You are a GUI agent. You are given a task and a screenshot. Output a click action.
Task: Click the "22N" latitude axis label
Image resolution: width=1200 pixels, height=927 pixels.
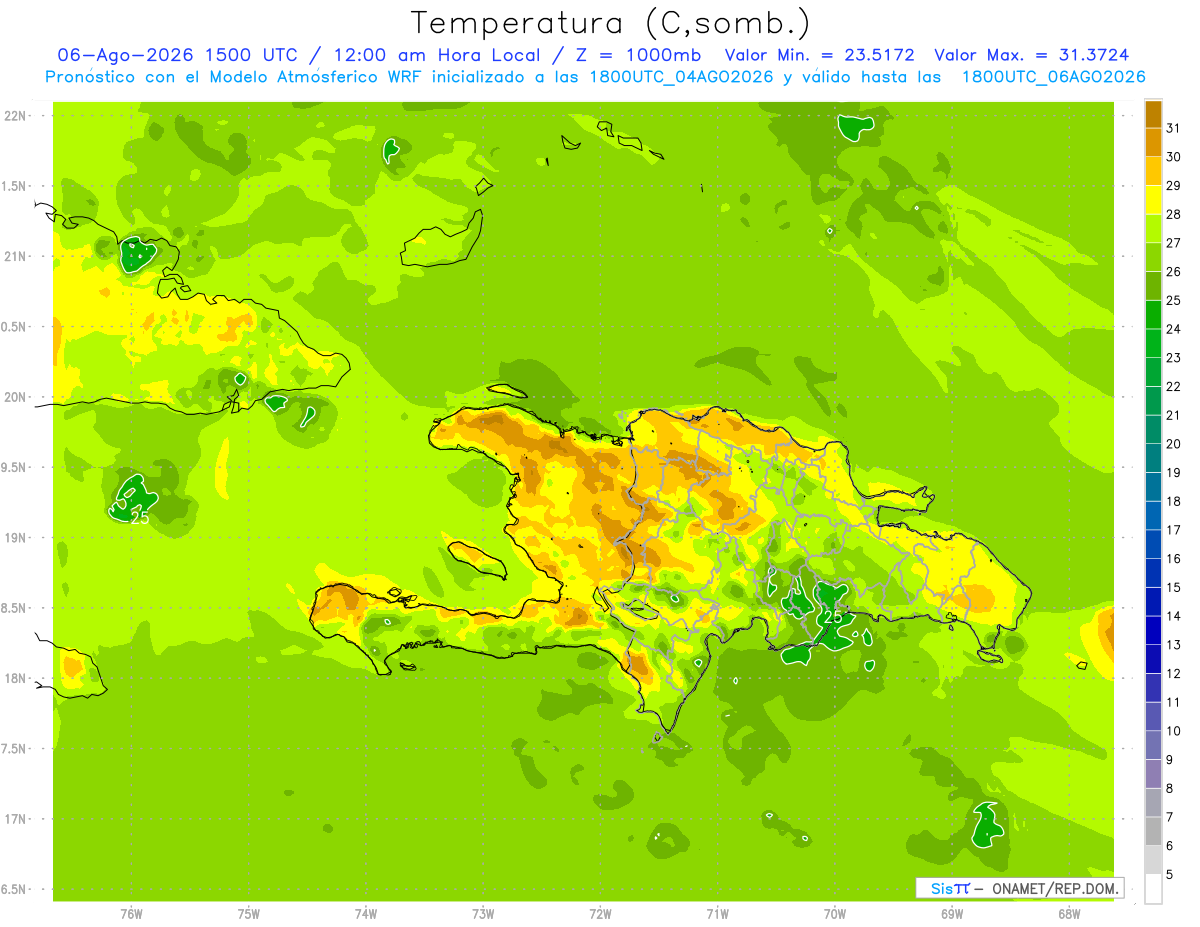[x=15, y=116]
